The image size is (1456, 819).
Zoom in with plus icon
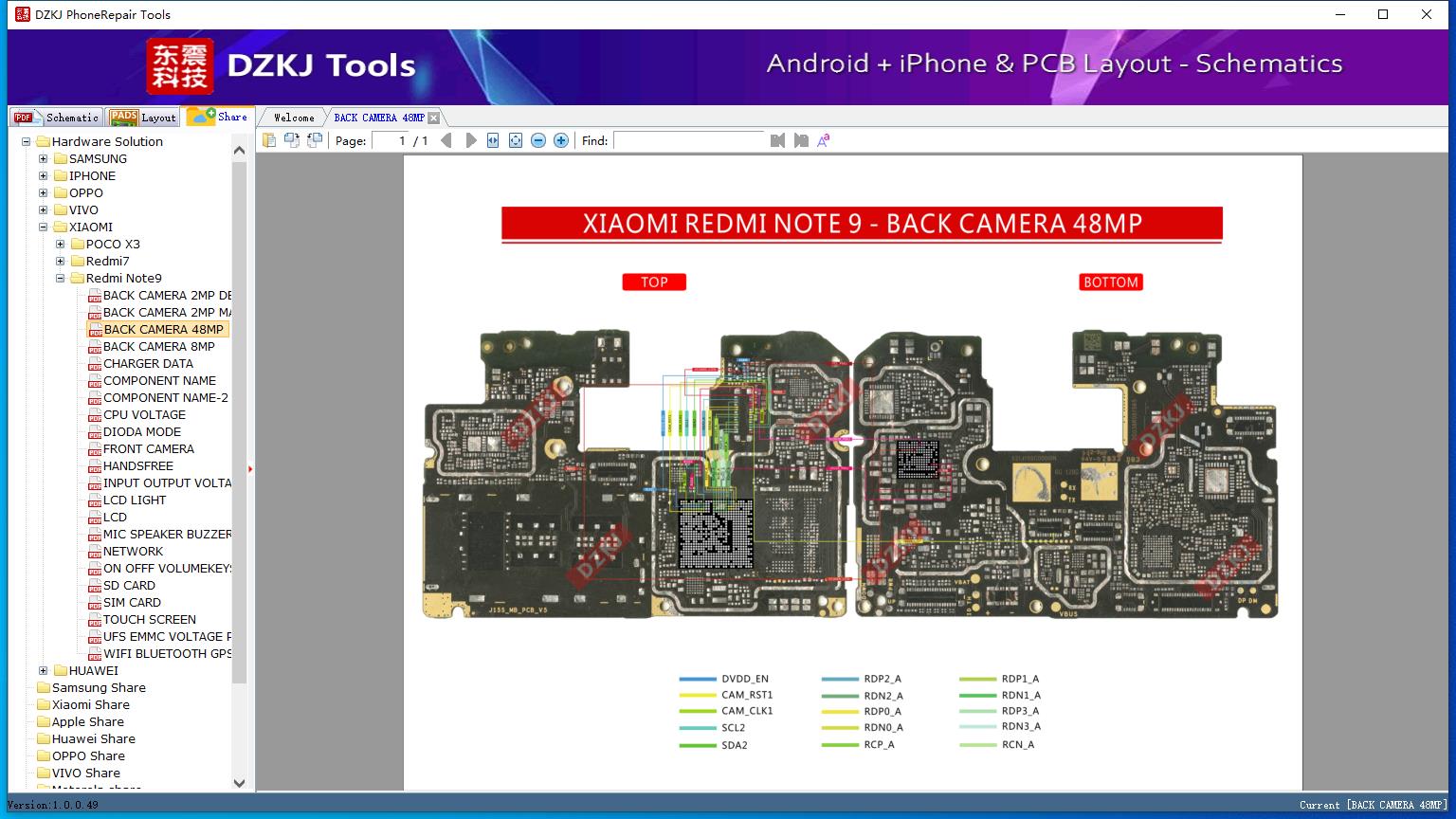pos(561,140)
